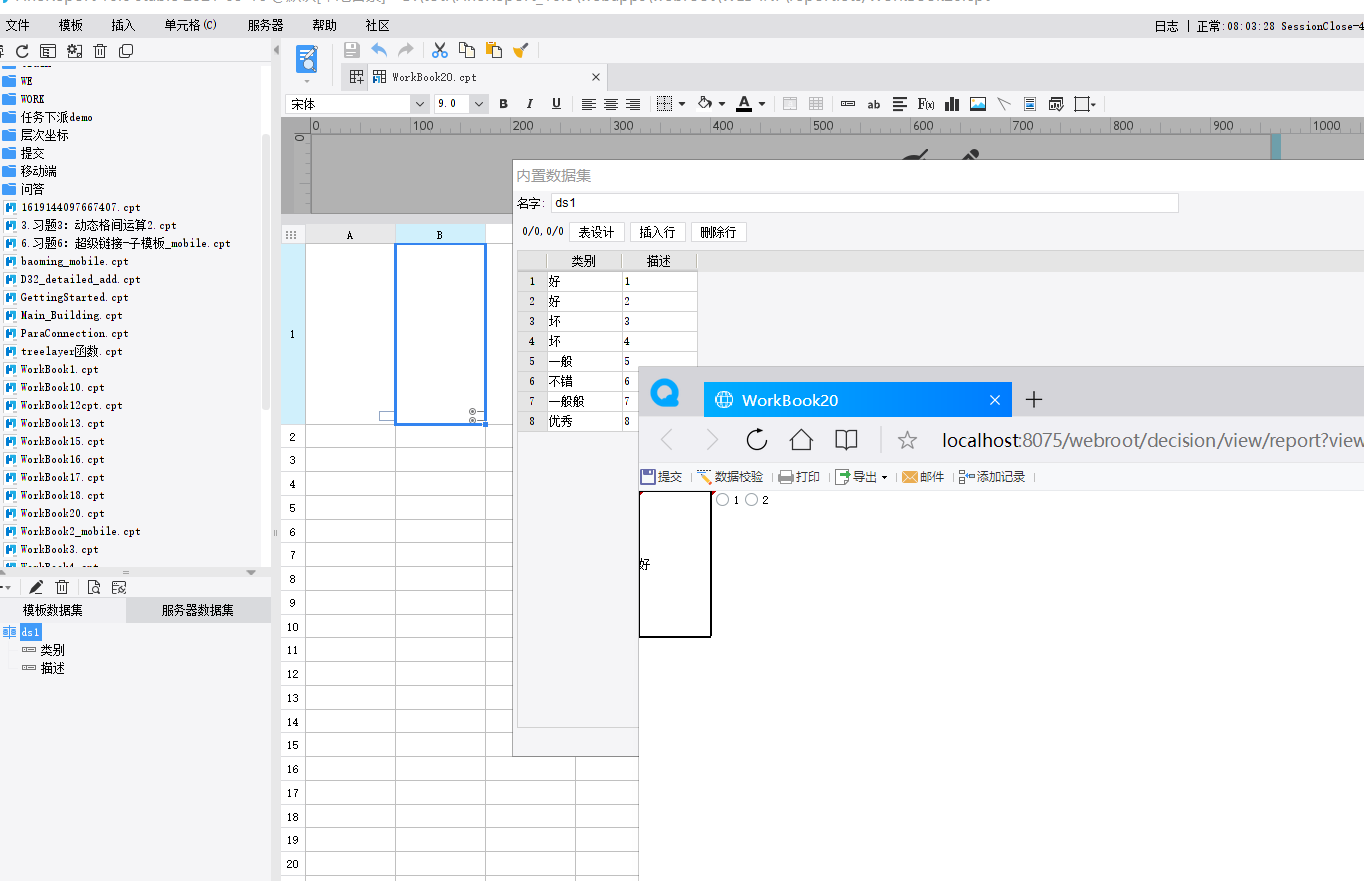Click the browser home icon
1364x881 pixels.
801,440
